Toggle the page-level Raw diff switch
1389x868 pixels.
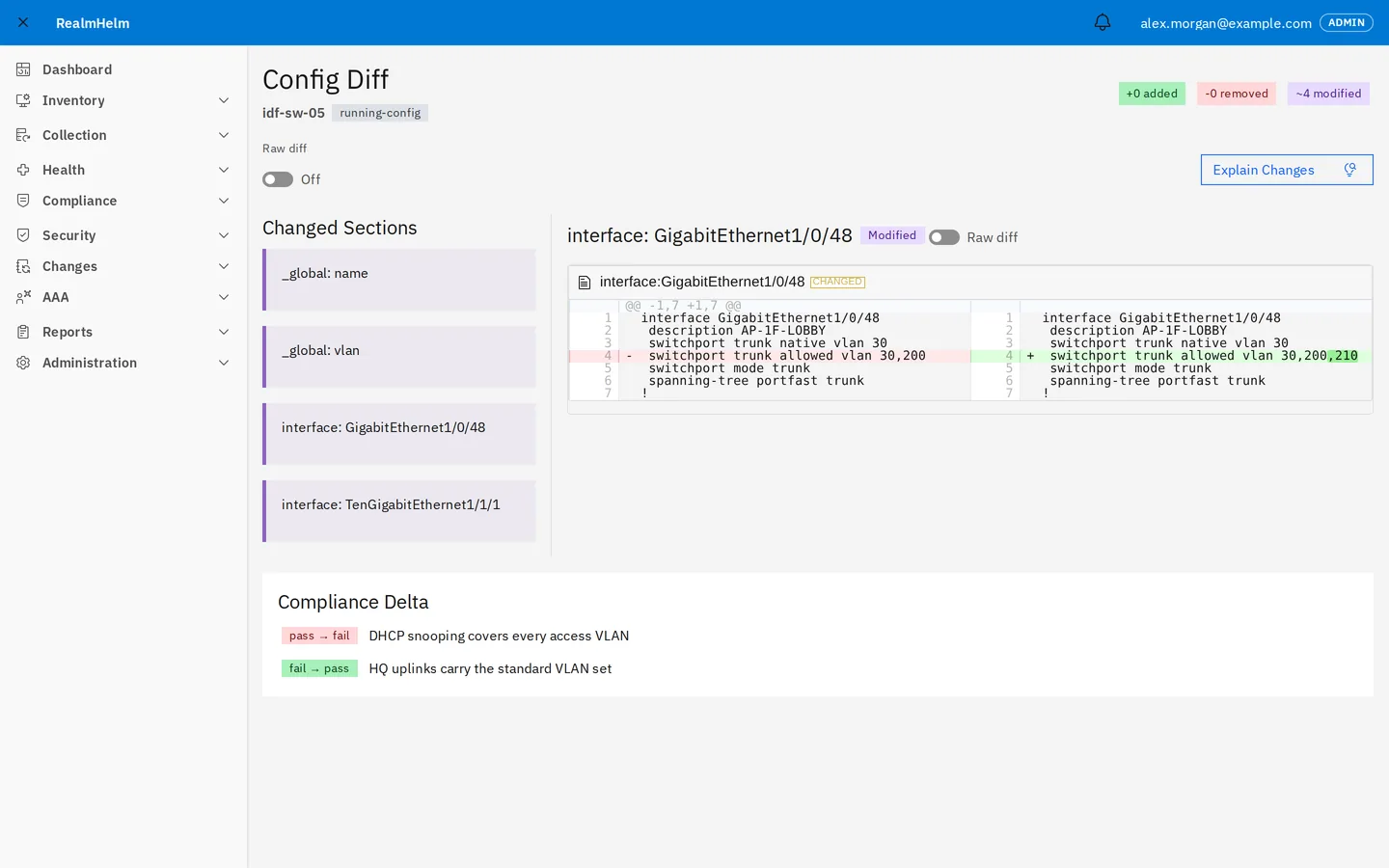(278, 179)
